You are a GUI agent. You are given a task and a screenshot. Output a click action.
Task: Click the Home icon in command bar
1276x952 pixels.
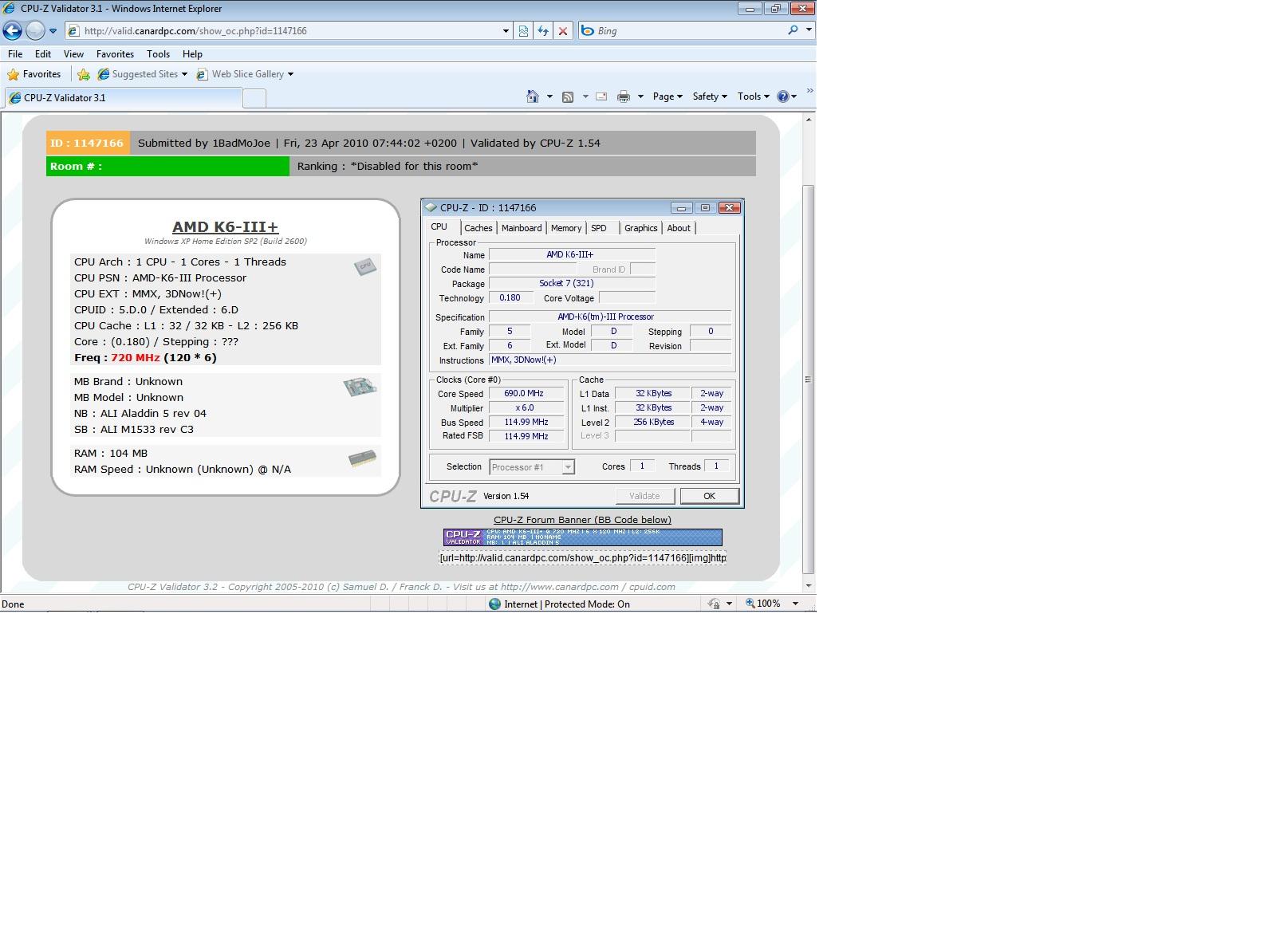tap(532, 96)
